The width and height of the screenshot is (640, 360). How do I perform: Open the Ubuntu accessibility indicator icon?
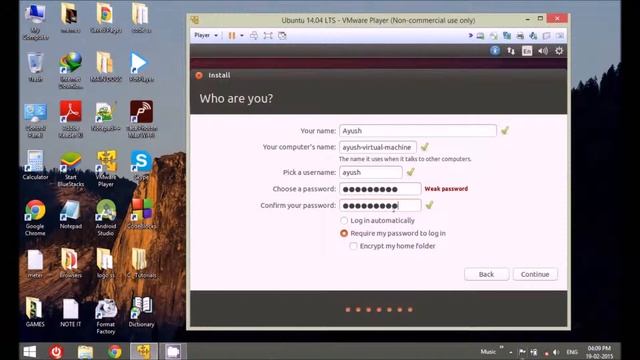(495, 51)
